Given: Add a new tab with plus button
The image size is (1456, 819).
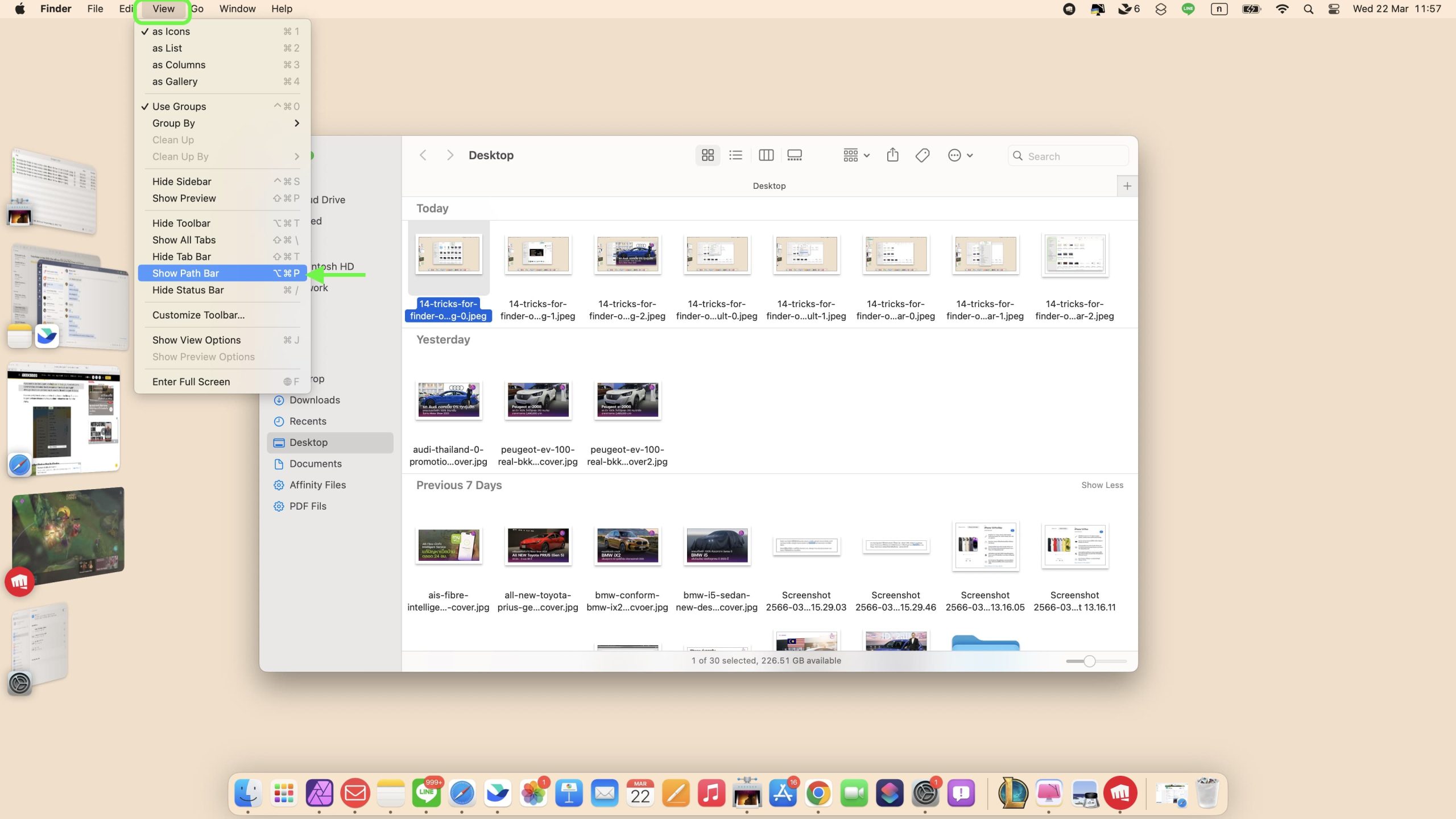Looking at the screenshot, I should pyautogui.click(x=1127, y=186).
